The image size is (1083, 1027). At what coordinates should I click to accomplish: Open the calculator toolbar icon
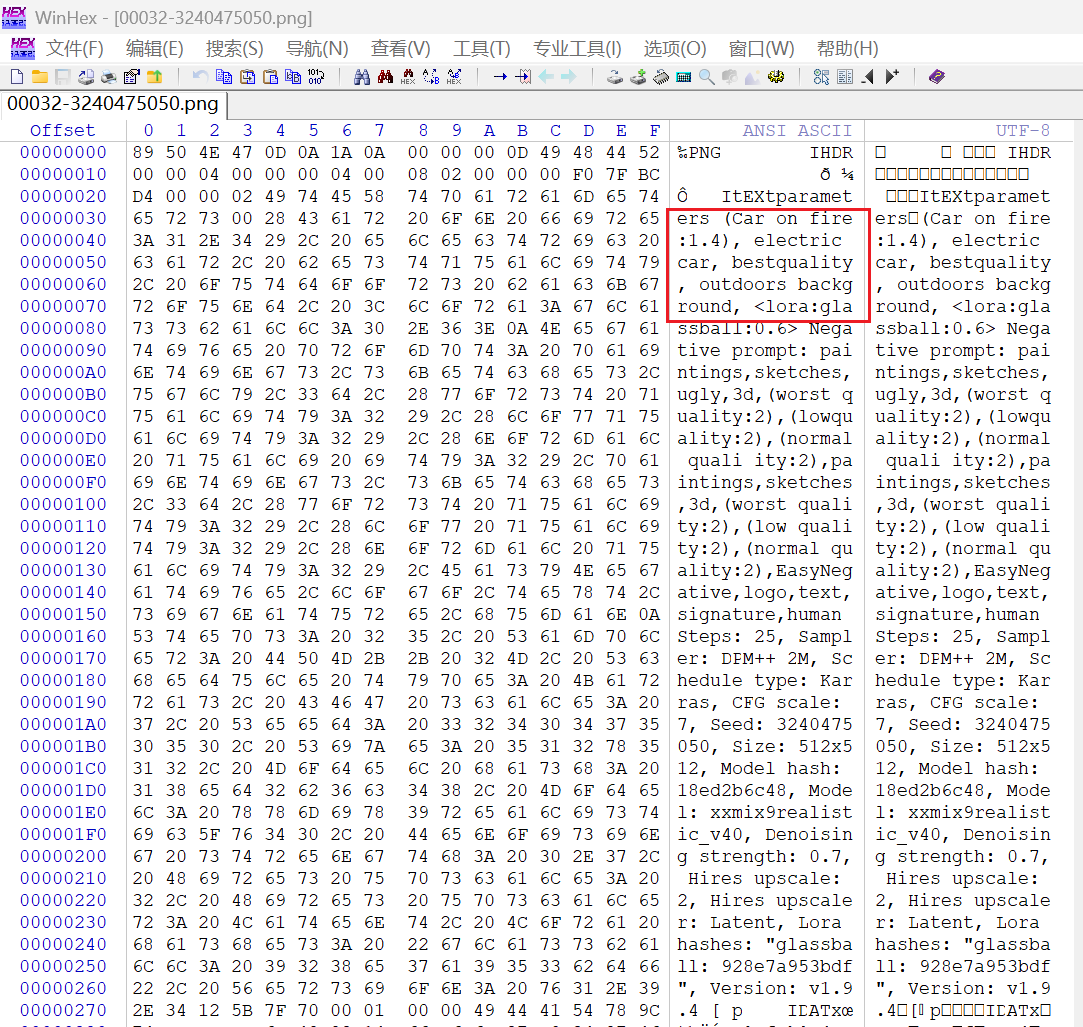(x=684, y=77)
